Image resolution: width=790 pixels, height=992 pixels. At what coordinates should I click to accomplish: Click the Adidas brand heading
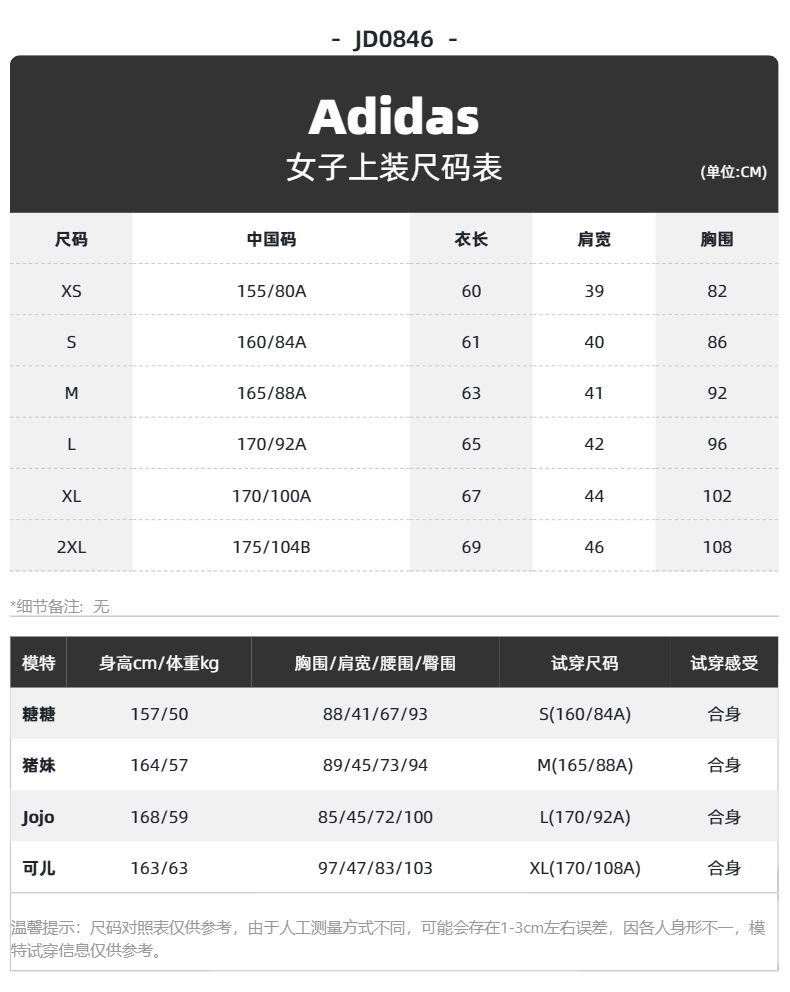(394, 117)
